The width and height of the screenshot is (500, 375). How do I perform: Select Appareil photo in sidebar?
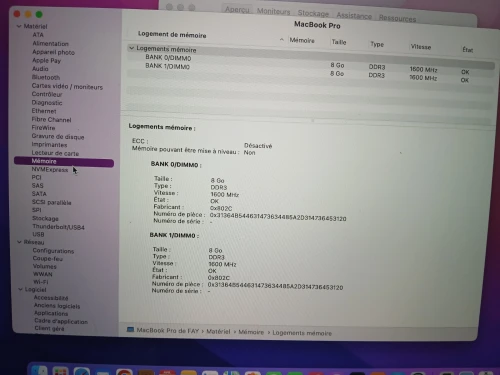point(53,52)
